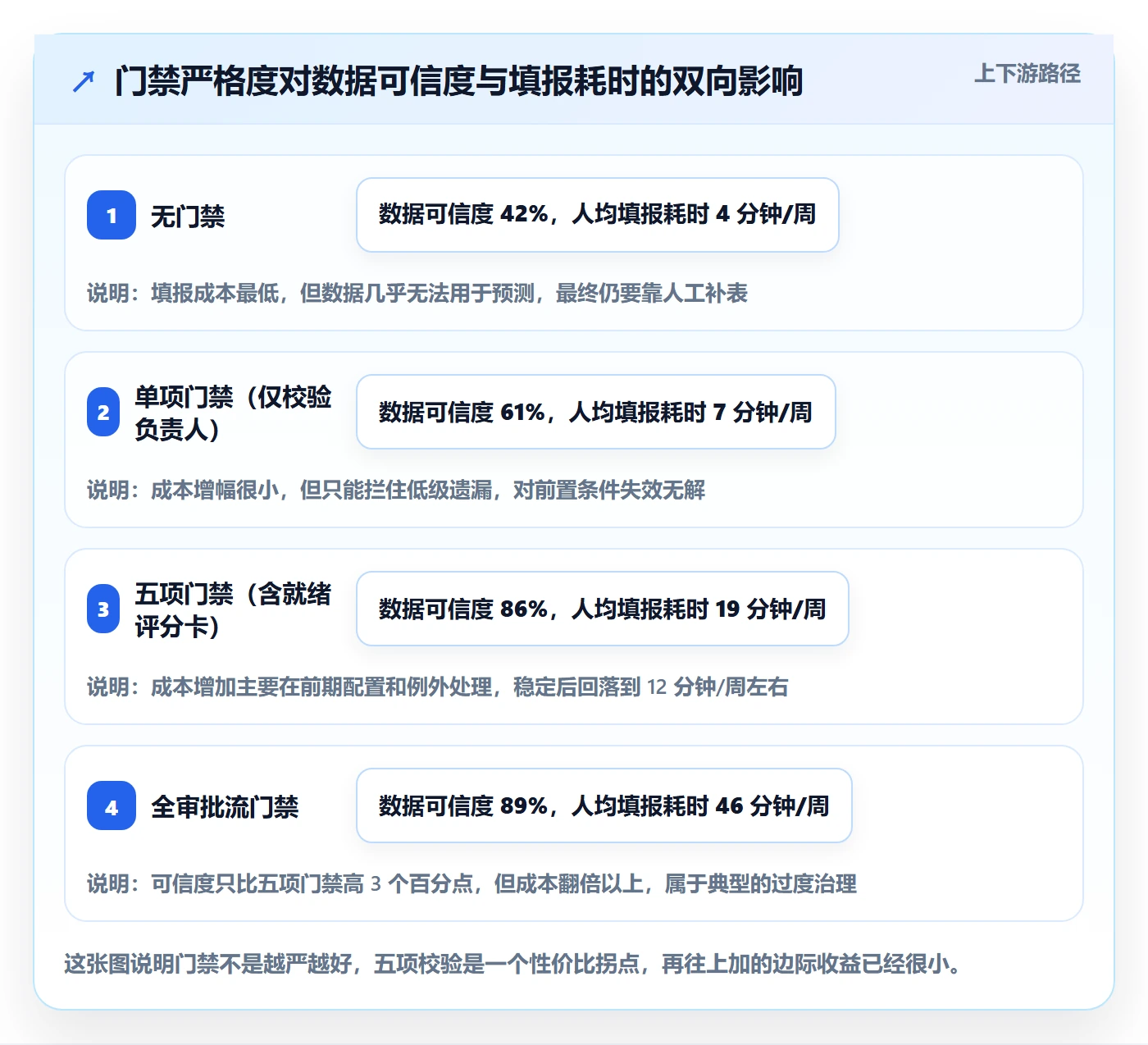Select the 全审批流门禁 step label
1148x1045 pixels.
pos(225,807)
